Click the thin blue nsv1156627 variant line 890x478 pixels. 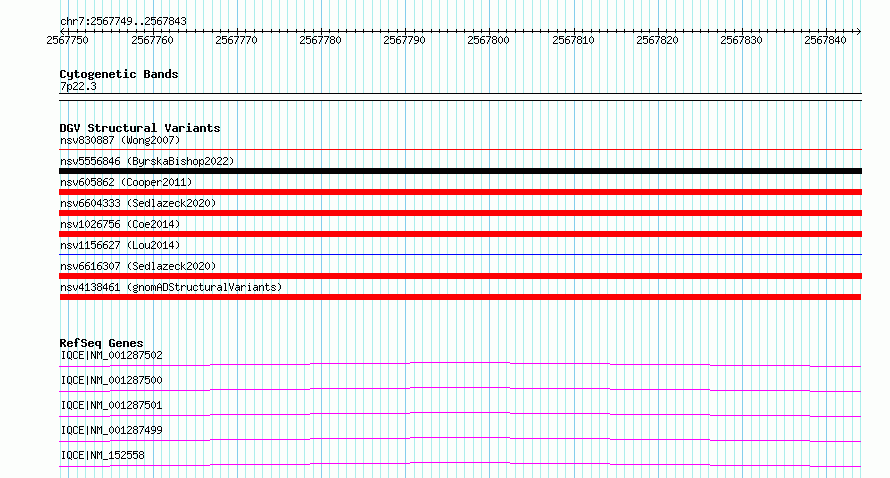click(460, 255)
